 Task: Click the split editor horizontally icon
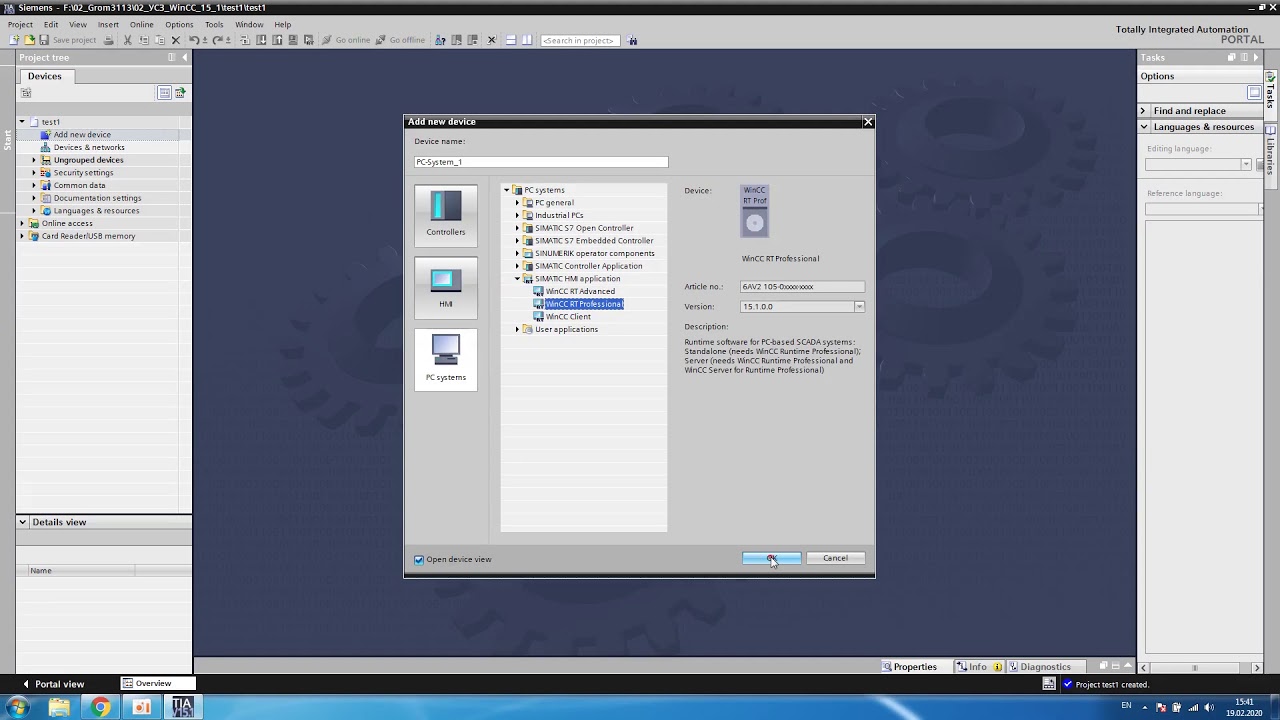click(x=510, y=40)
